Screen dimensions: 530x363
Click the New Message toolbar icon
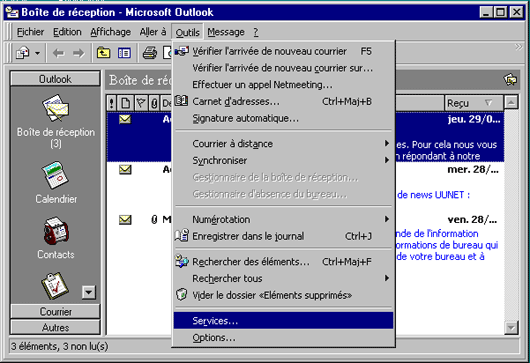pos(23,53)
